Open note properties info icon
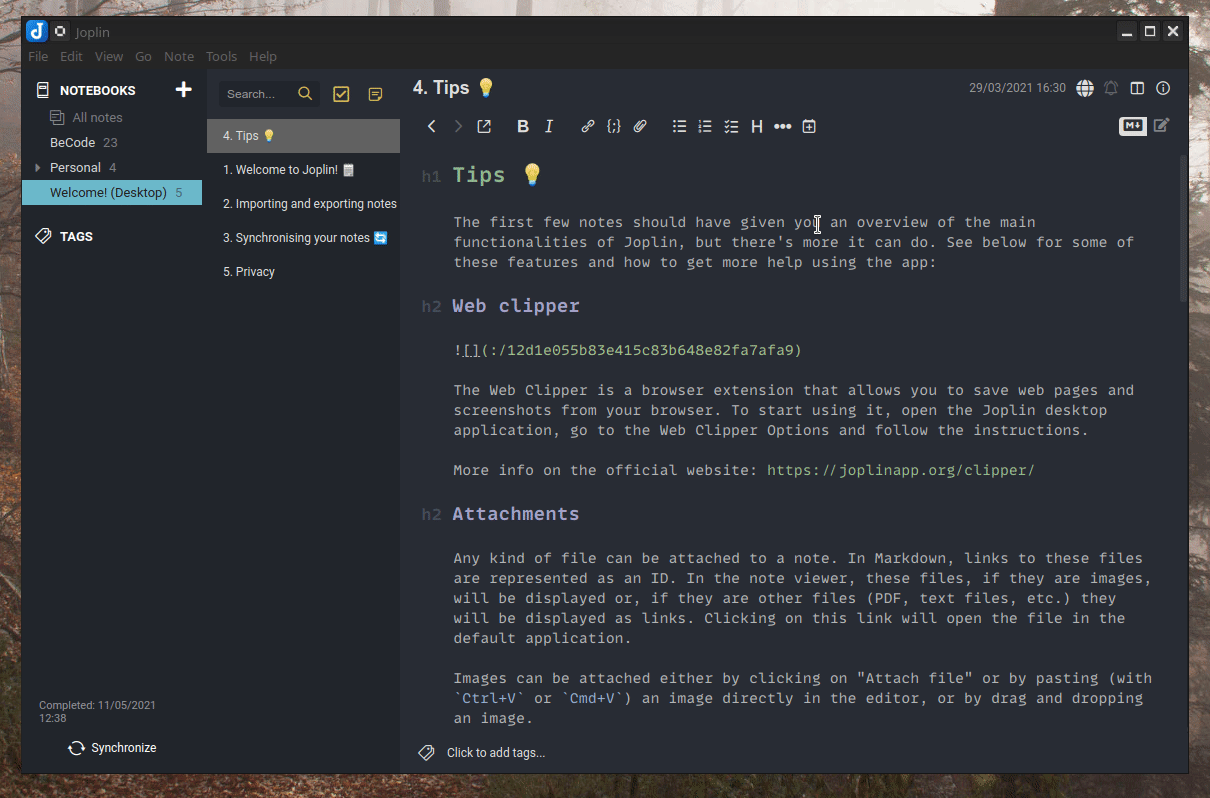The image size is (1210, 798). (x=1163, y=88)
